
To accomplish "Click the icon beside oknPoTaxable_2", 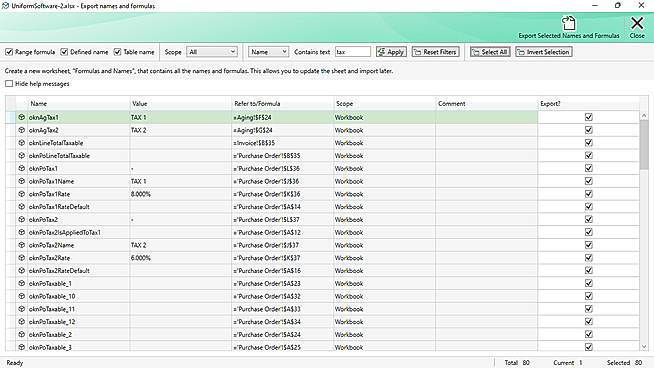I will click(x=22, y=334).
